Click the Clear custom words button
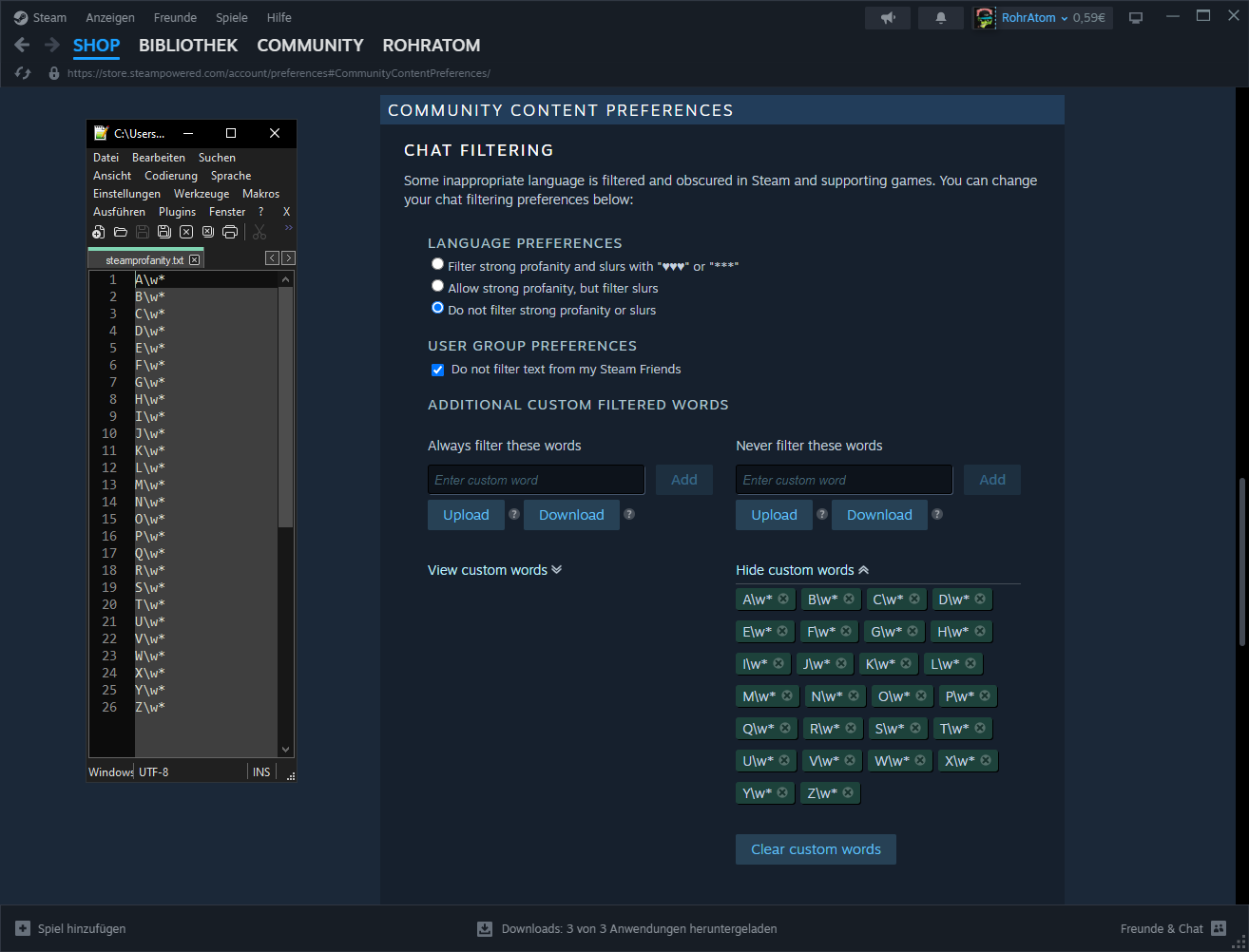Screen dimensions: 1249x952 (816, 849)
